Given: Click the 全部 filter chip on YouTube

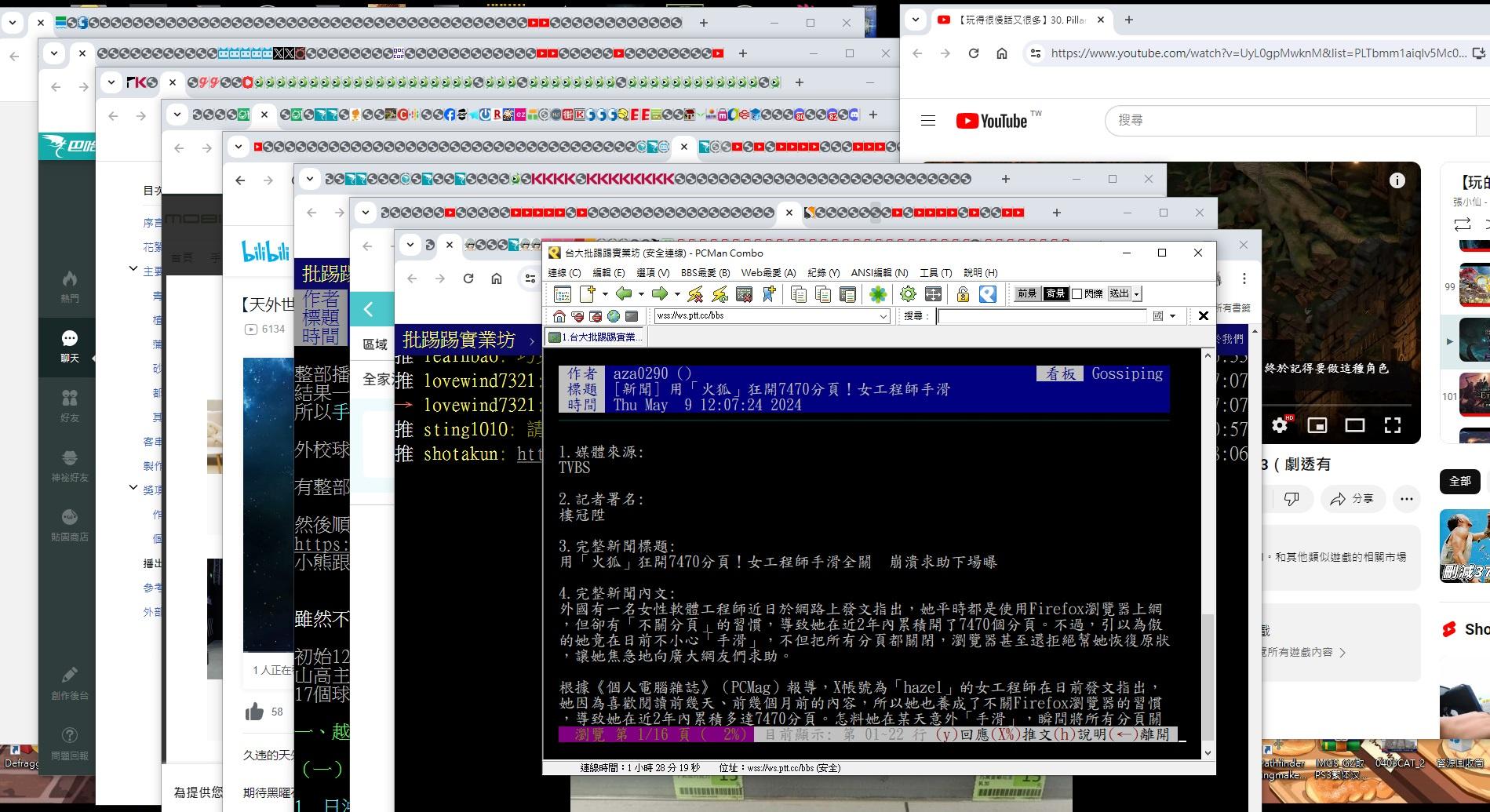Looking at the screenshot, I should tap(1460, 482).
